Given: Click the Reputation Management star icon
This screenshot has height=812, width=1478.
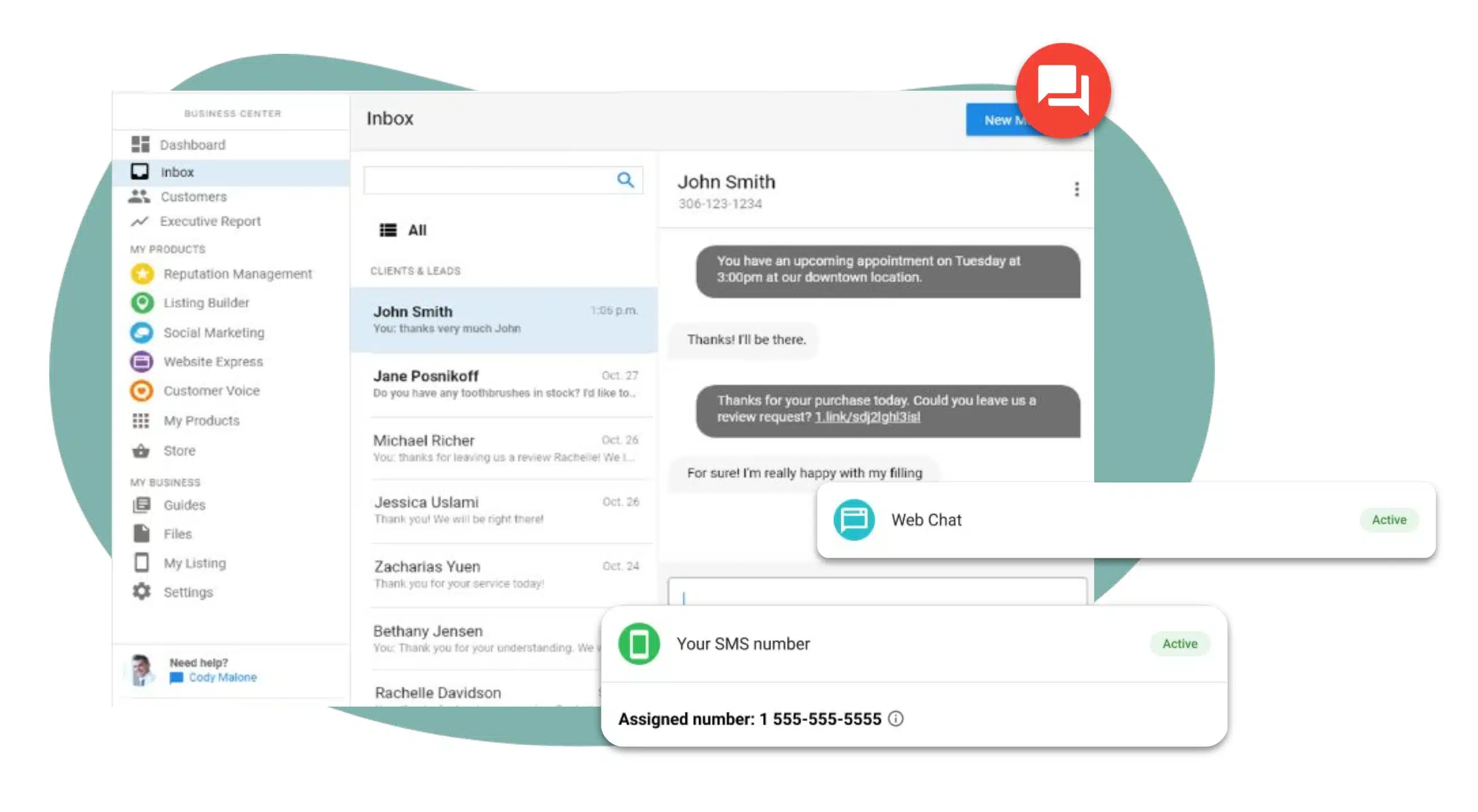Looking at the screenshot, I should tap(142, 274).
